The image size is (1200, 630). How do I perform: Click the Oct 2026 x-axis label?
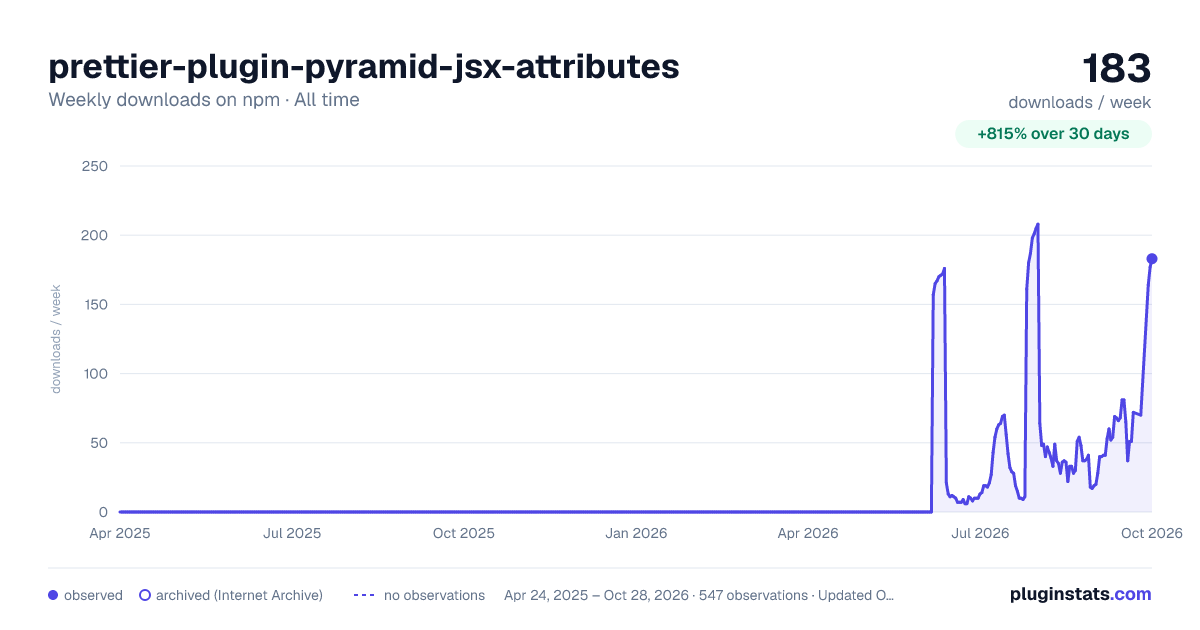click(1151, 533)
